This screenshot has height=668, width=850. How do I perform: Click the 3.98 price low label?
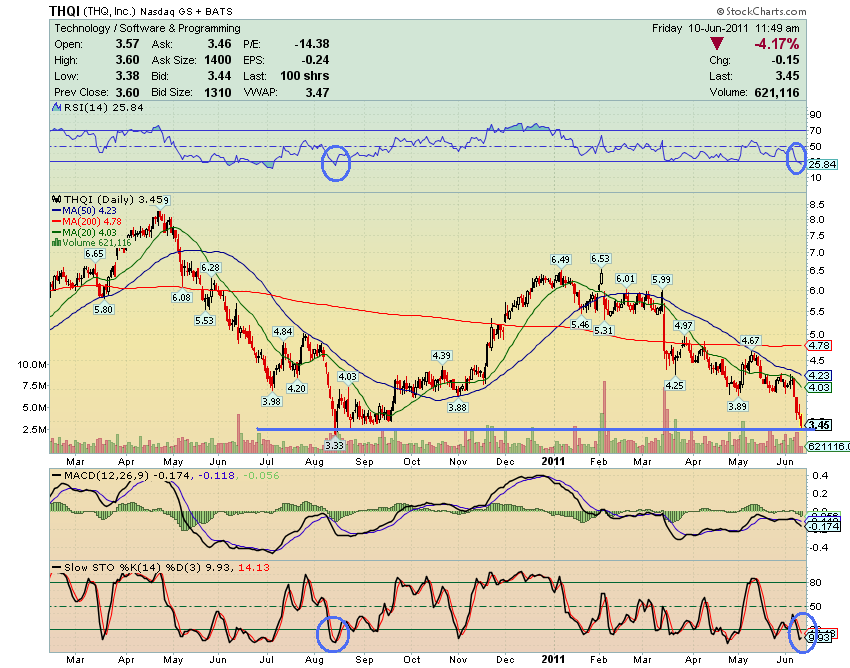[271, 401]
